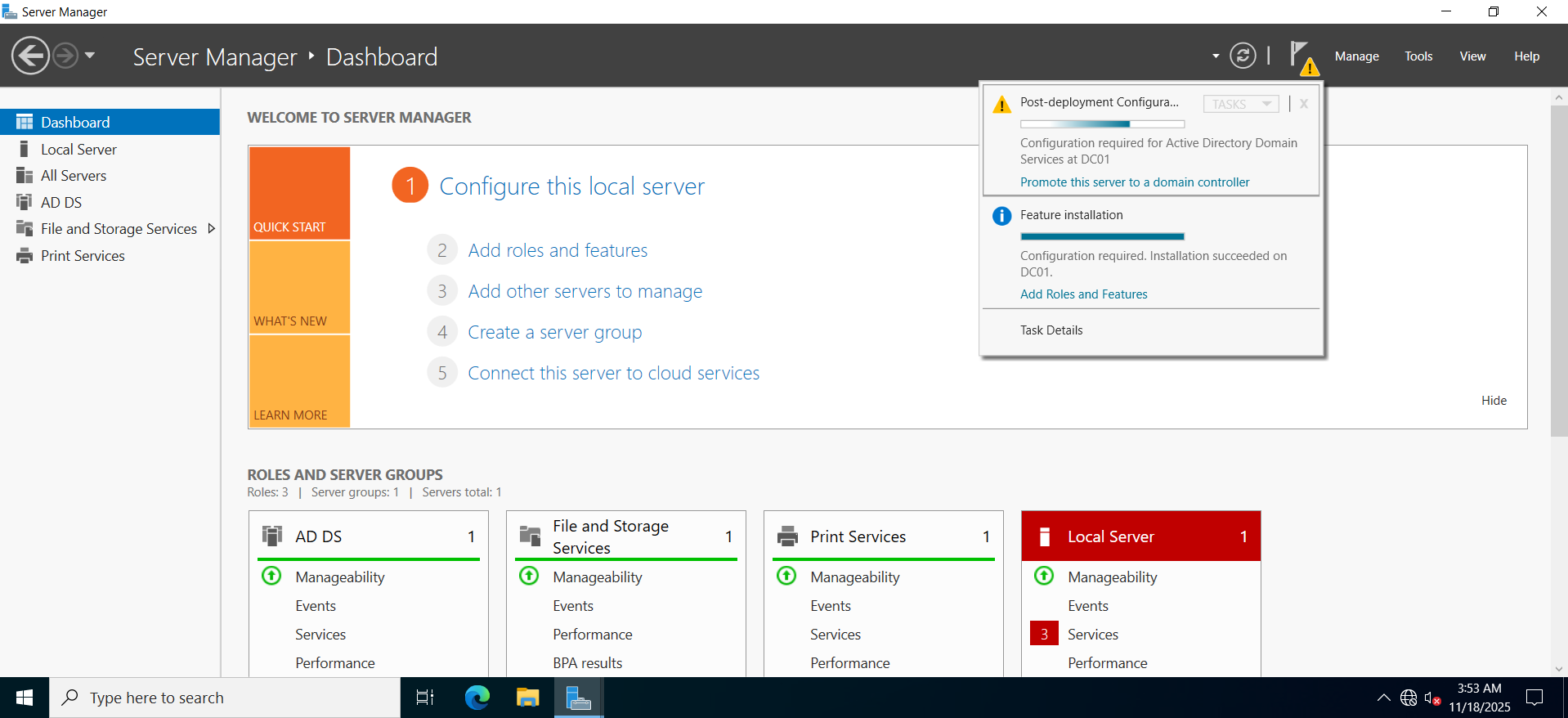1568x718 pixels.
Task: Click BPA results in File and Storage tile
Action: point(588,663)
